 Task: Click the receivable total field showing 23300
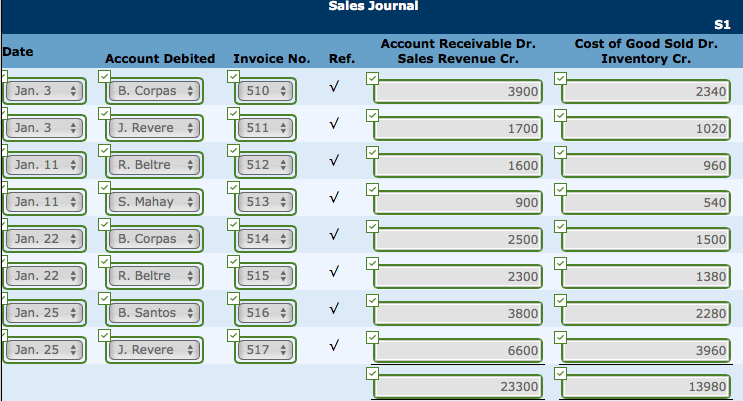[458, 386]
